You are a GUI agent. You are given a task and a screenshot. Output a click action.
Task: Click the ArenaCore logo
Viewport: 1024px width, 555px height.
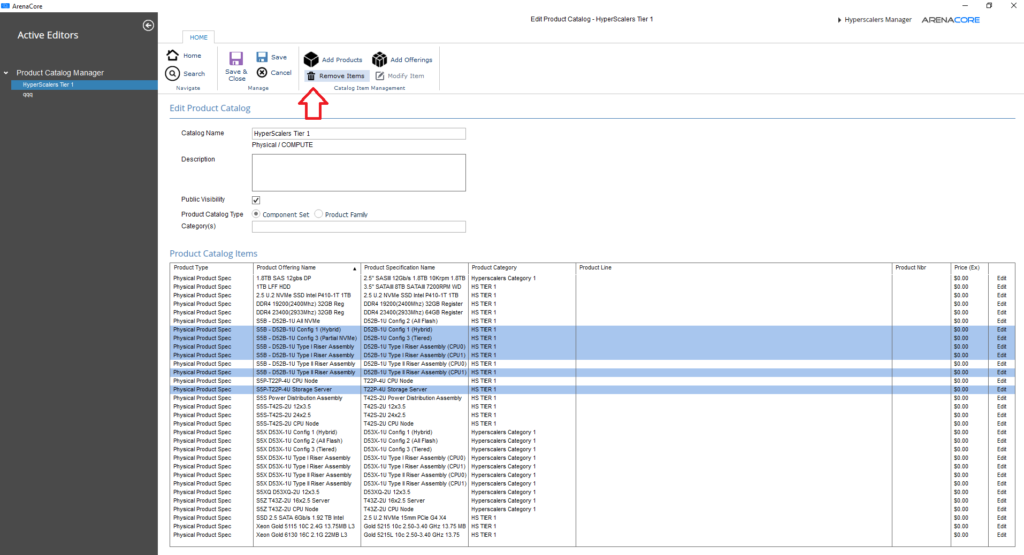(x=950, y=20)
